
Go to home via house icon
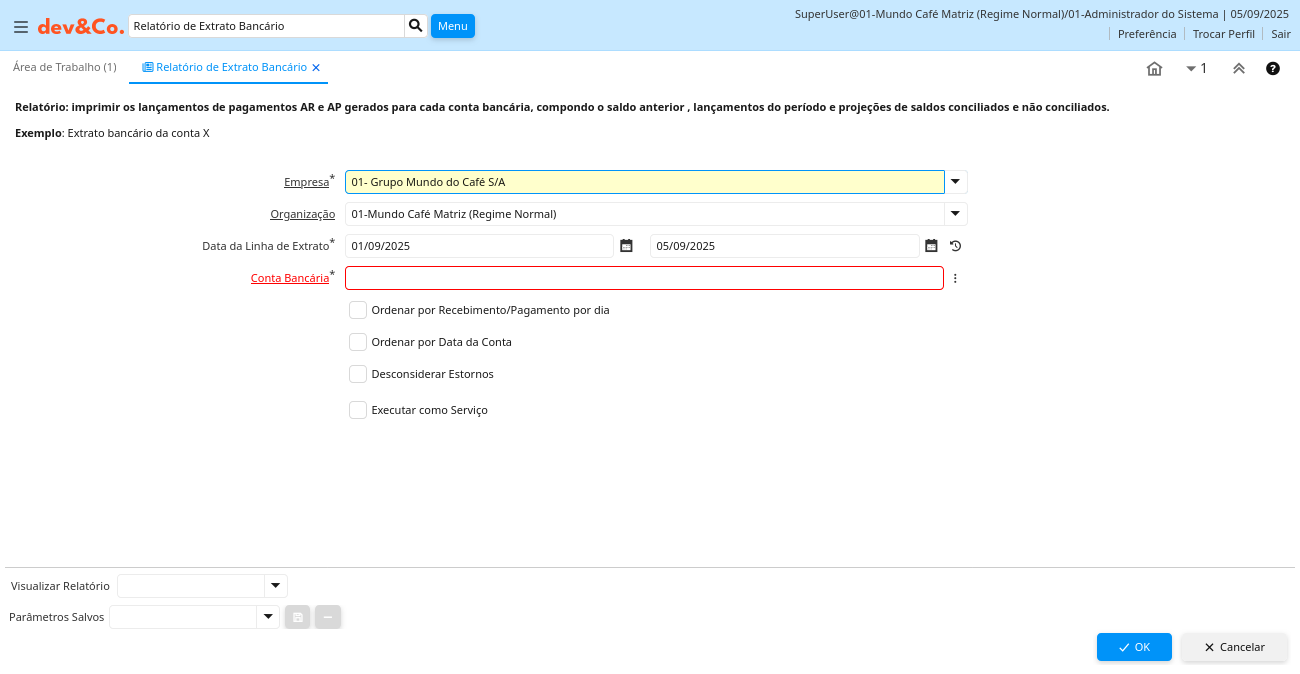coord(1154,68)
